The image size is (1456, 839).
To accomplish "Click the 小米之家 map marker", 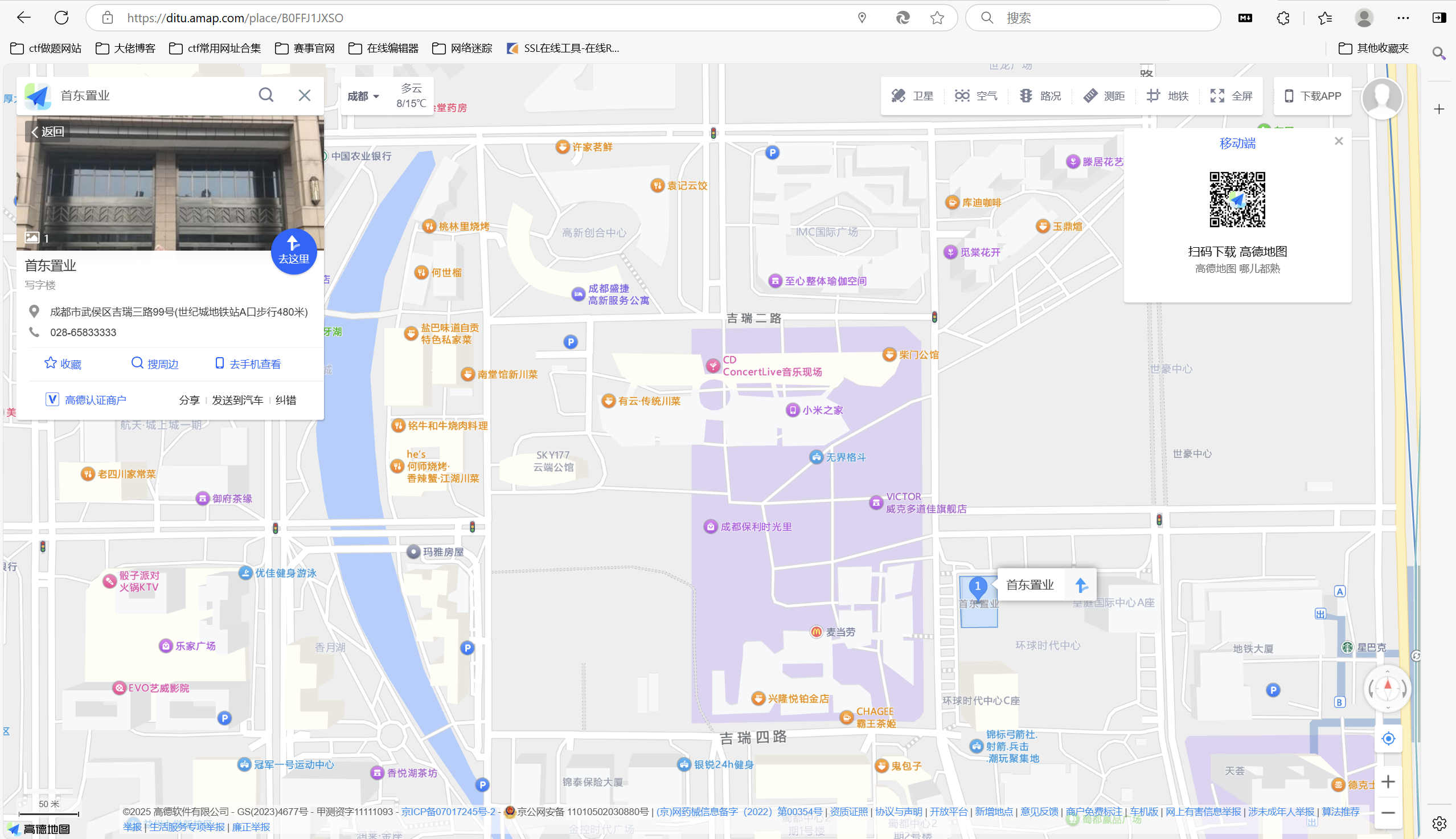I will click(x=793, y=410).
